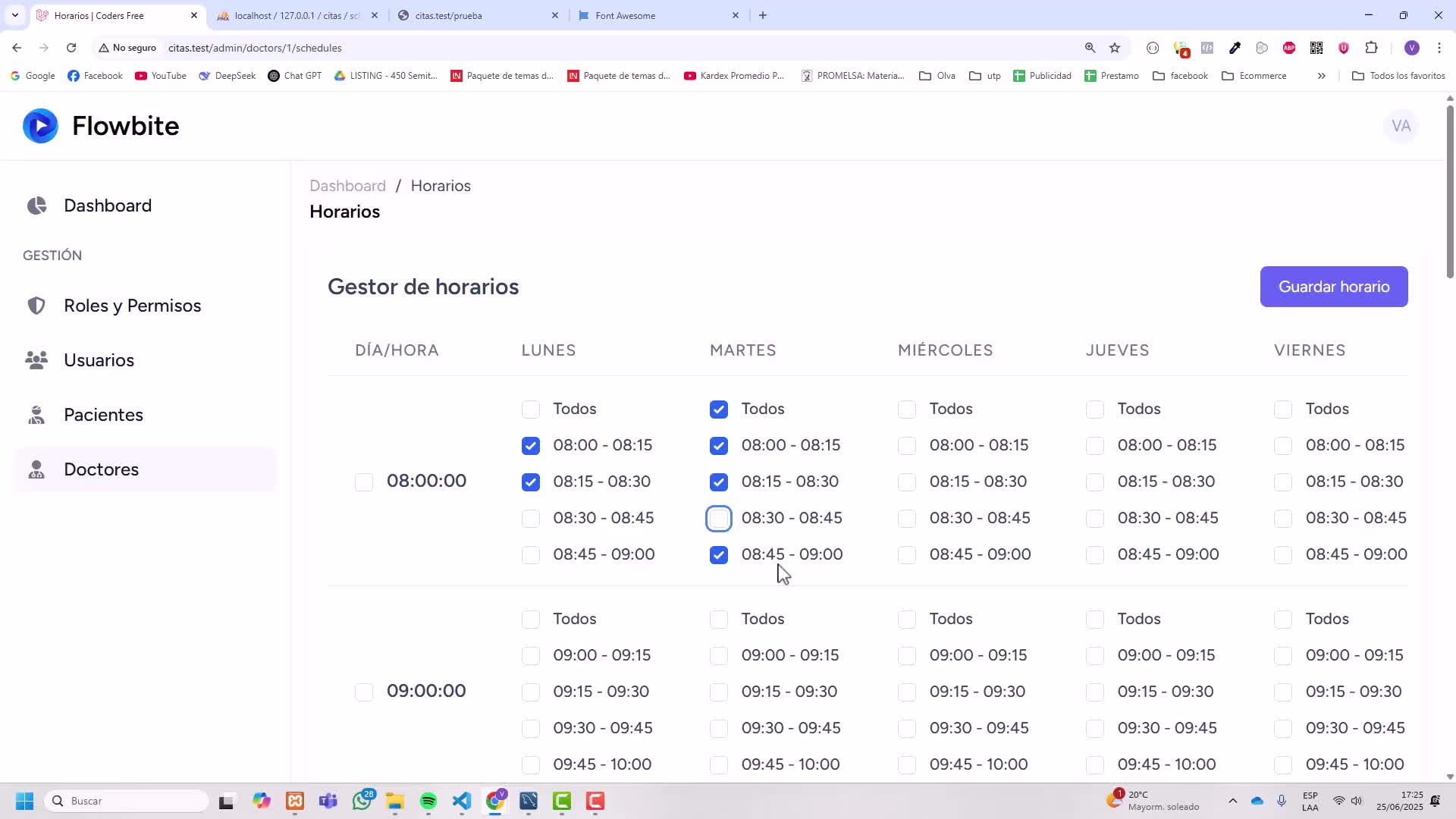Click the page vertical scrollbar
This screenshot has height=819, width=1456.
click(1450, 193)
